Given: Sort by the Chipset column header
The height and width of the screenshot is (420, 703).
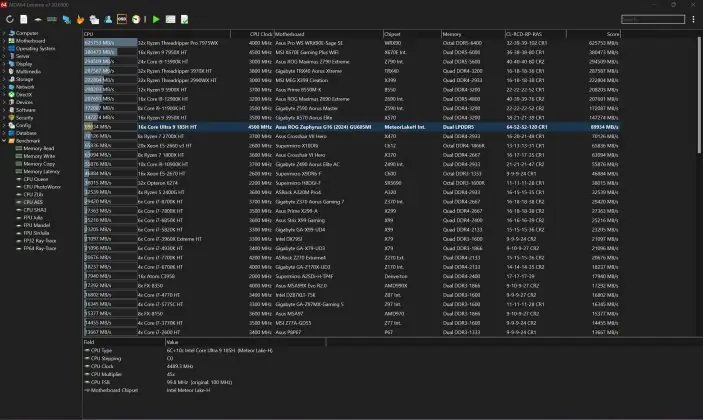Looking at the screenshot, I should (412, 34).
